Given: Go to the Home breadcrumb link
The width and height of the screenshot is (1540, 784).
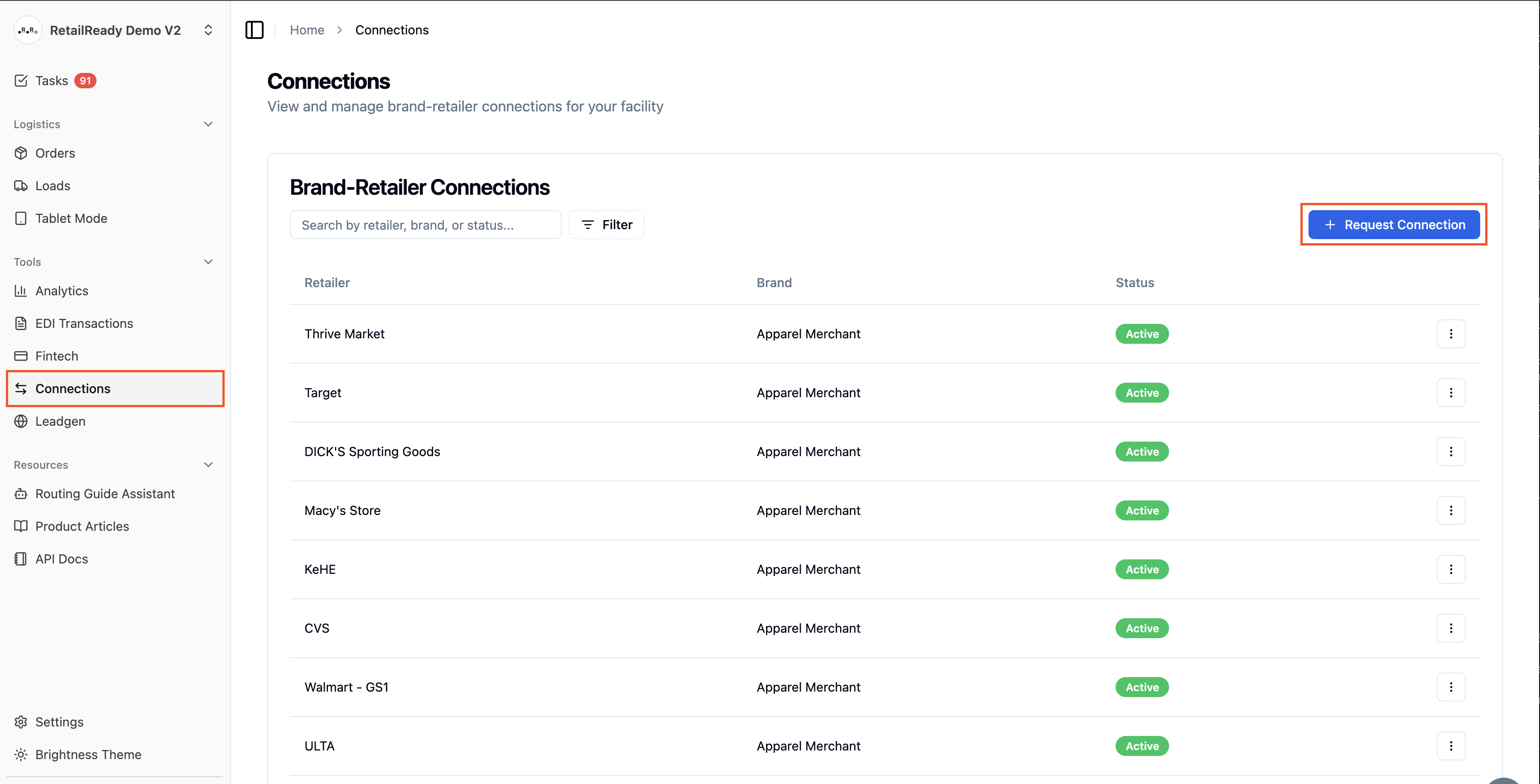Looking at the screenshot, I should click(307, 30).
